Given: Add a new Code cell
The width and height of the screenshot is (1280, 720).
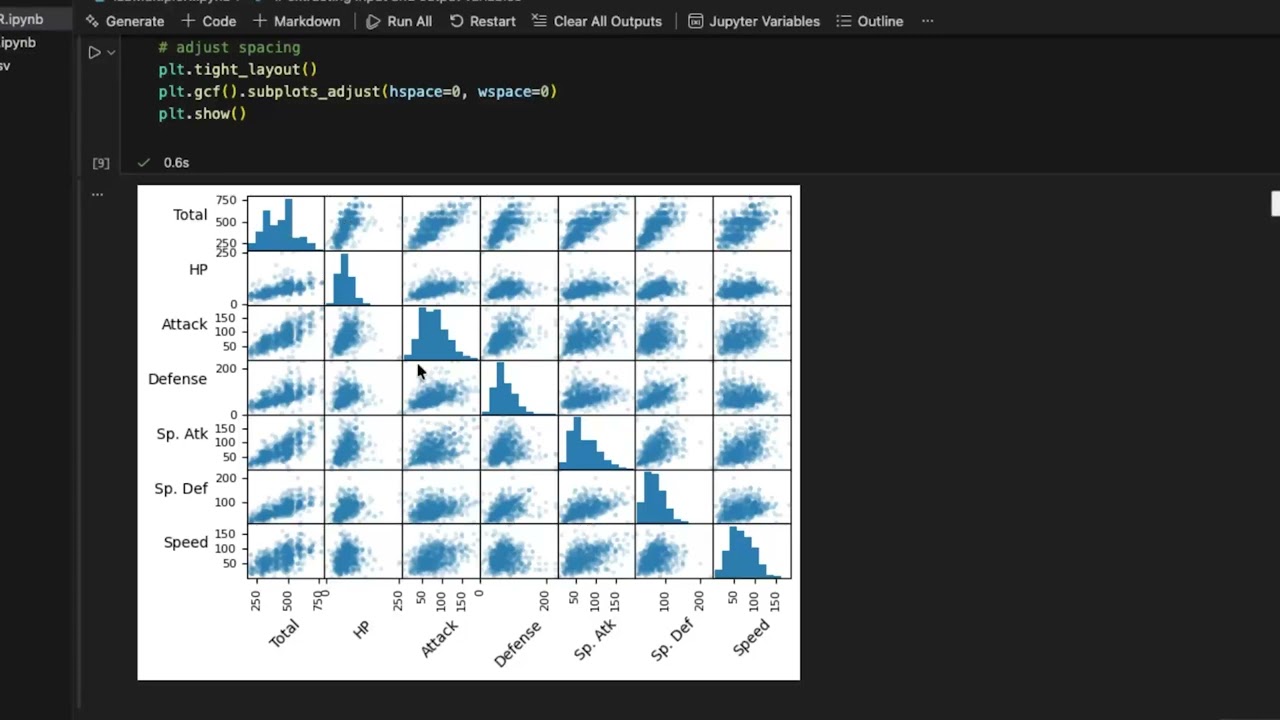Looking at the screenshot, I should tap(208, 21).
